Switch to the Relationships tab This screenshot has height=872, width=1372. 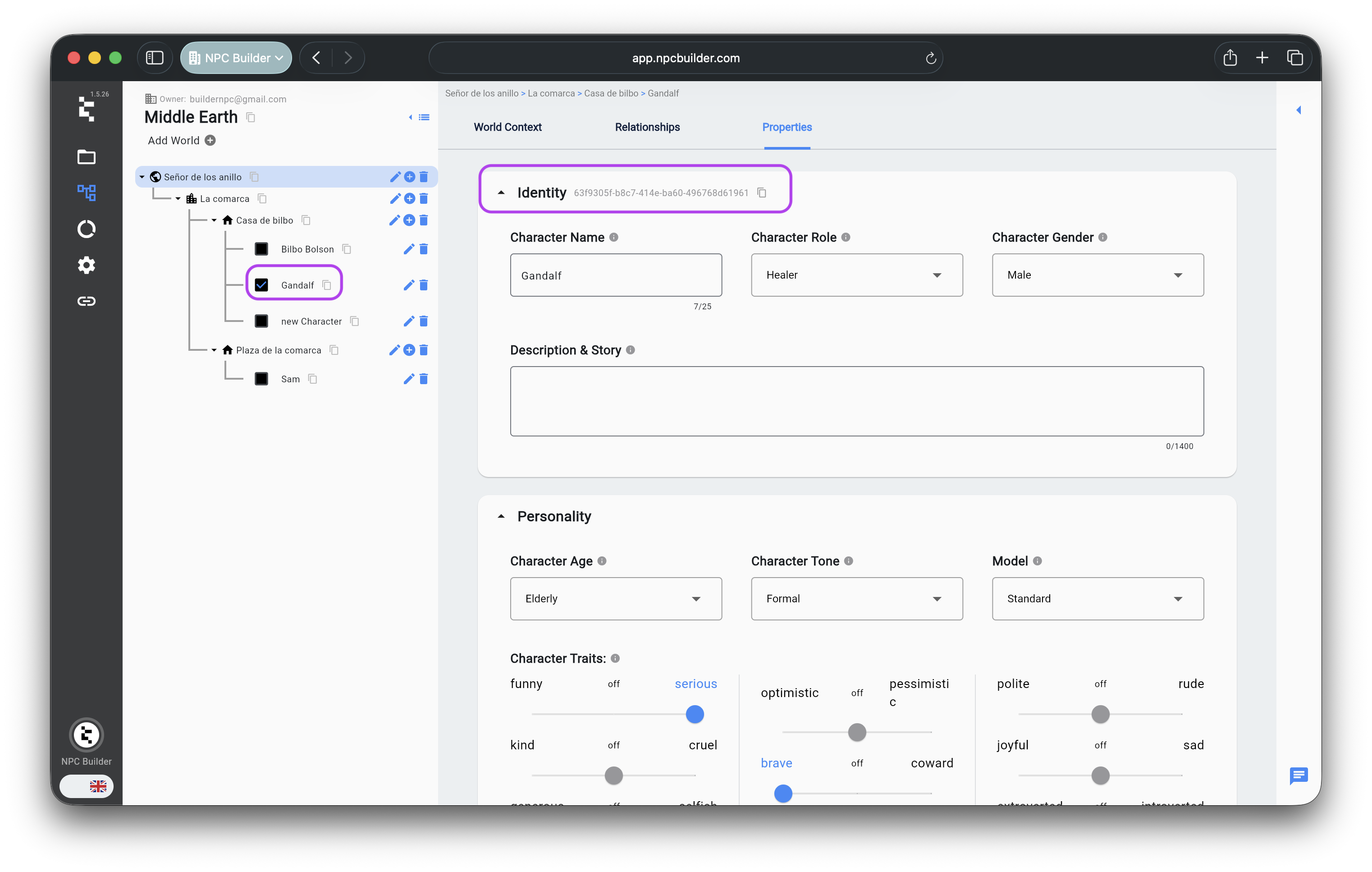[x=647, y=127]
